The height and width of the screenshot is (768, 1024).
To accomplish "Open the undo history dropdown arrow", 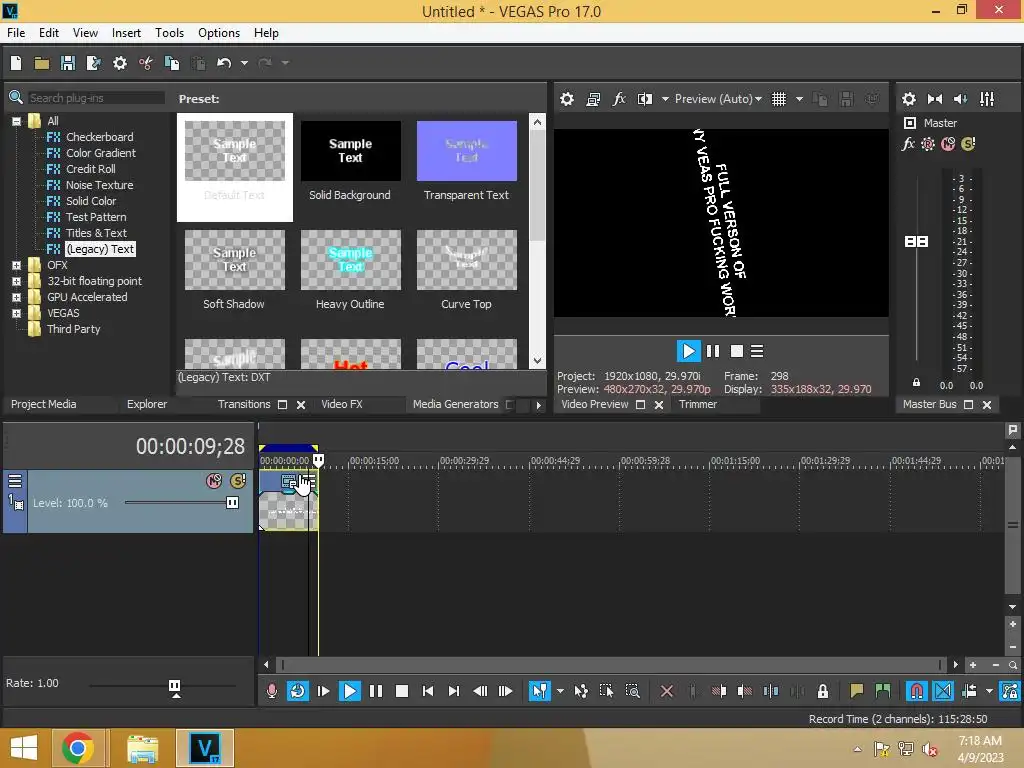I will click(244, 63).
